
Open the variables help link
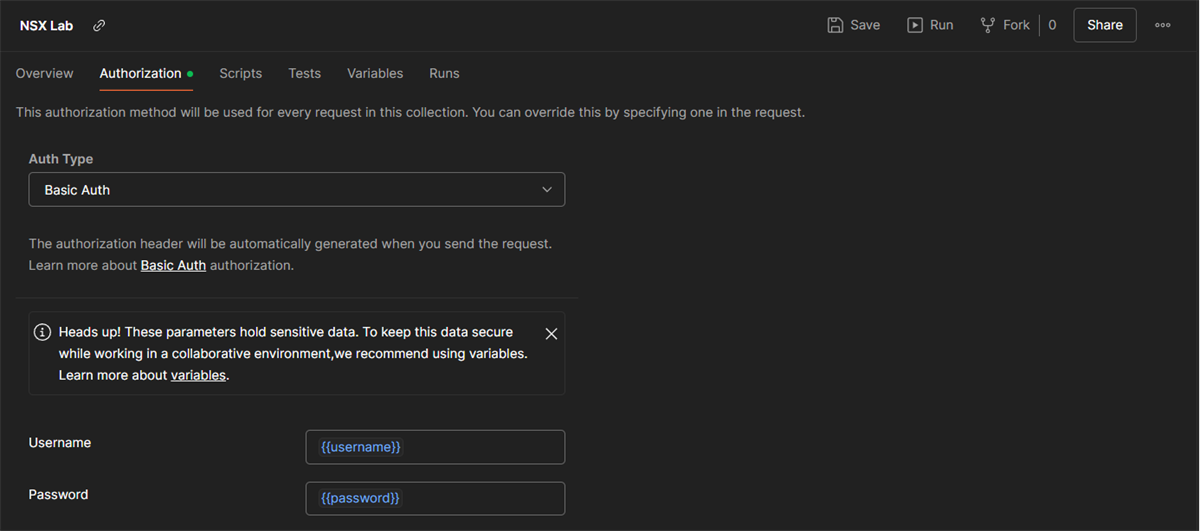tap(198, 376)
